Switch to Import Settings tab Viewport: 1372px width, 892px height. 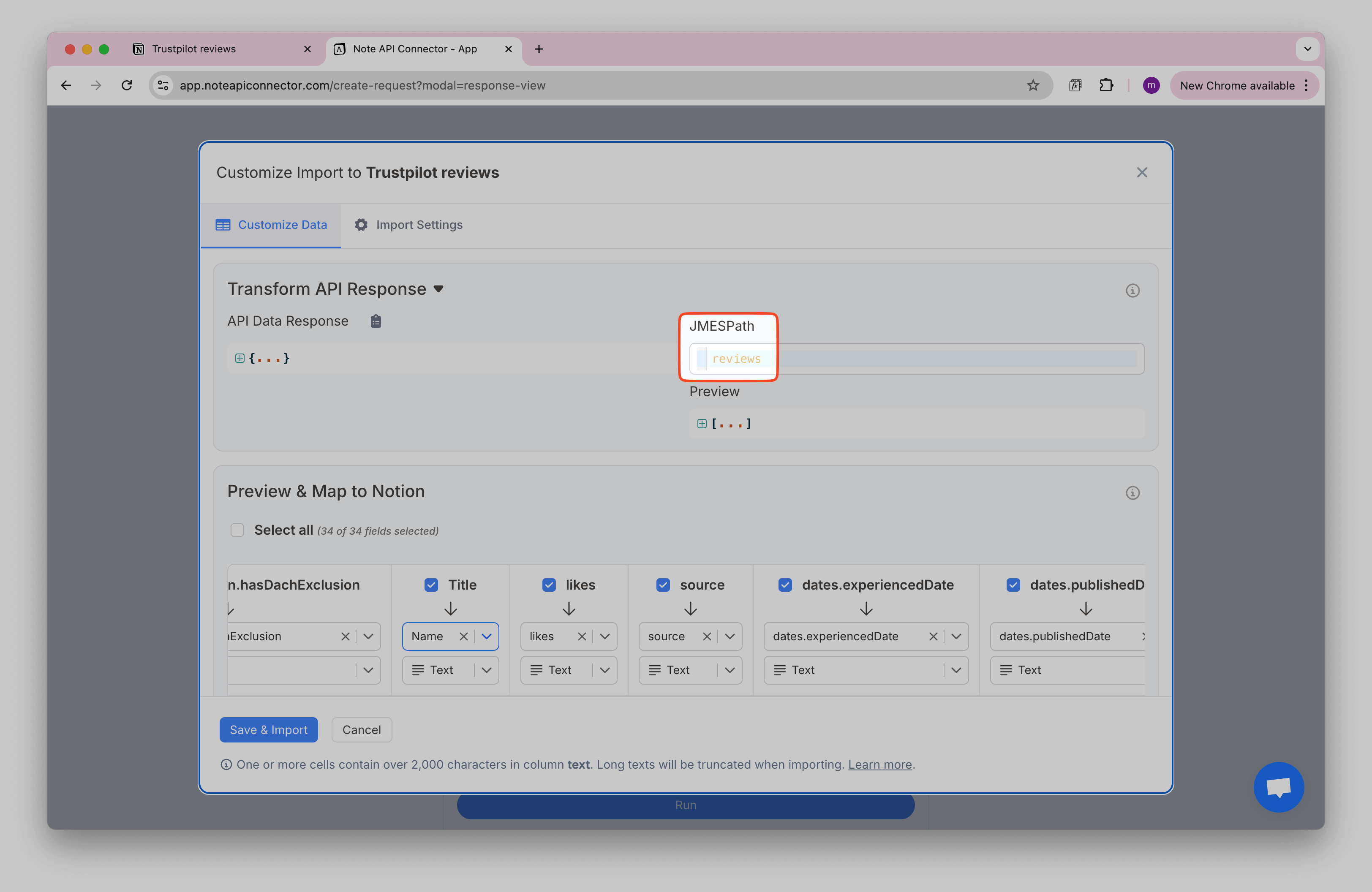(408, 225)
